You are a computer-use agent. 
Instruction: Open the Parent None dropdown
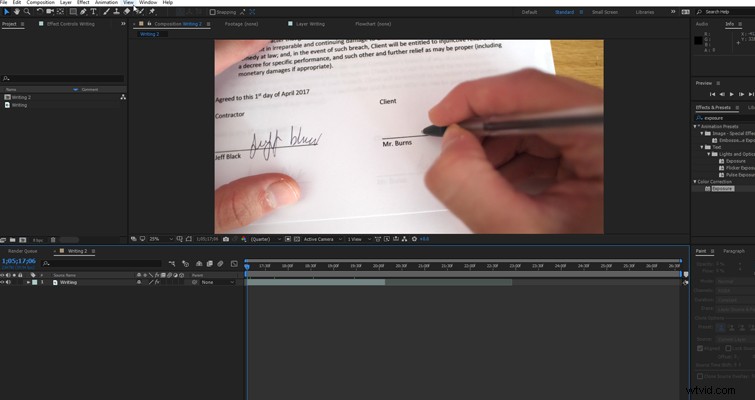pos(218,282)
